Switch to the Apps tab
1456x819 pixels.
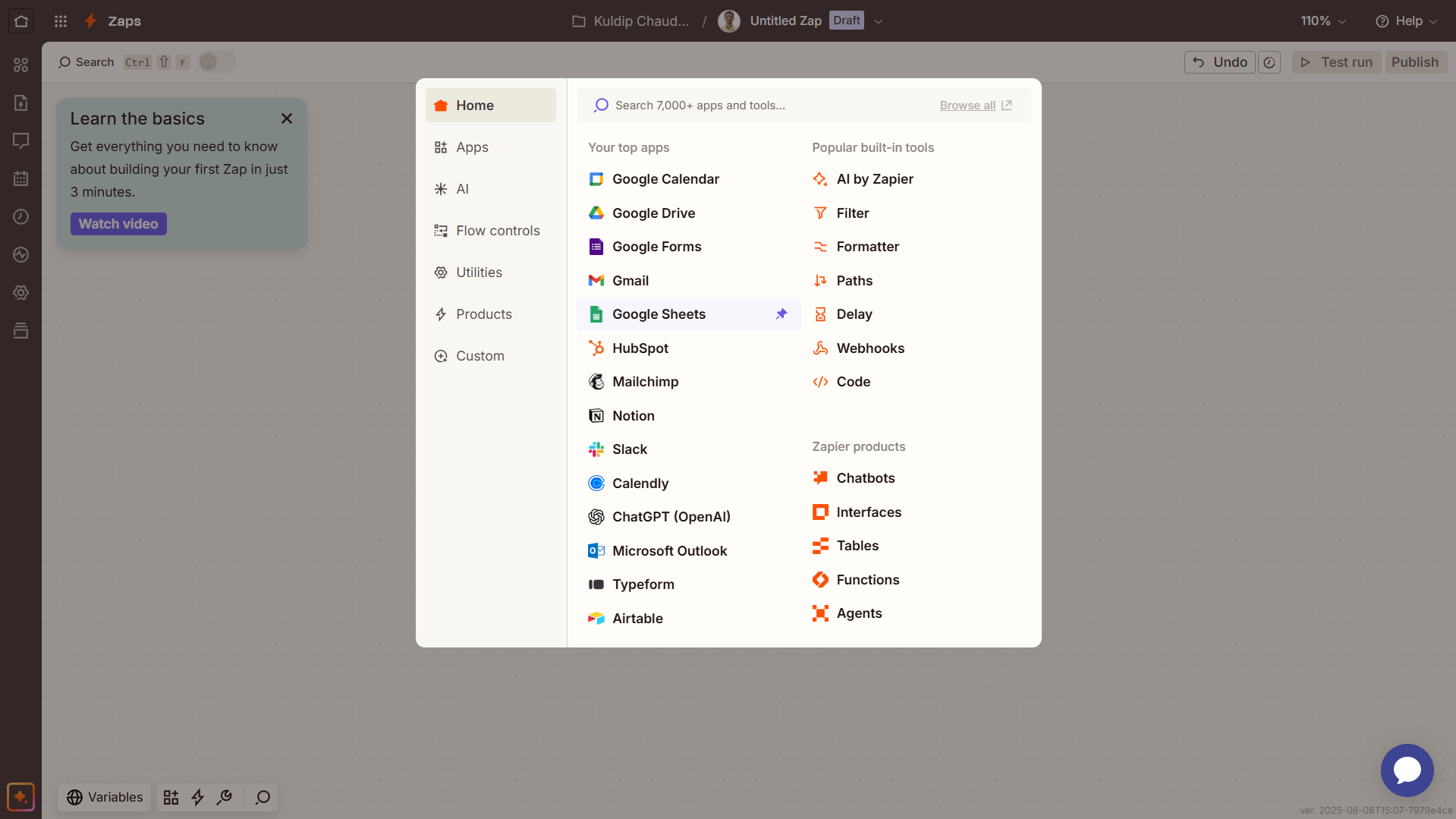tap(491, 147)
